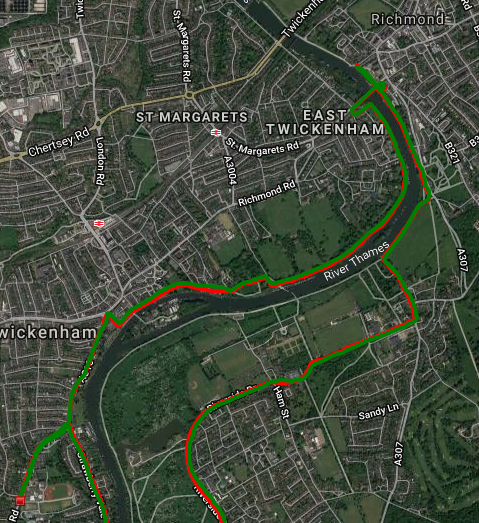Select the St. Margarets Rd label beside East Twickenham
479x523 pixels.
(262, 148)
